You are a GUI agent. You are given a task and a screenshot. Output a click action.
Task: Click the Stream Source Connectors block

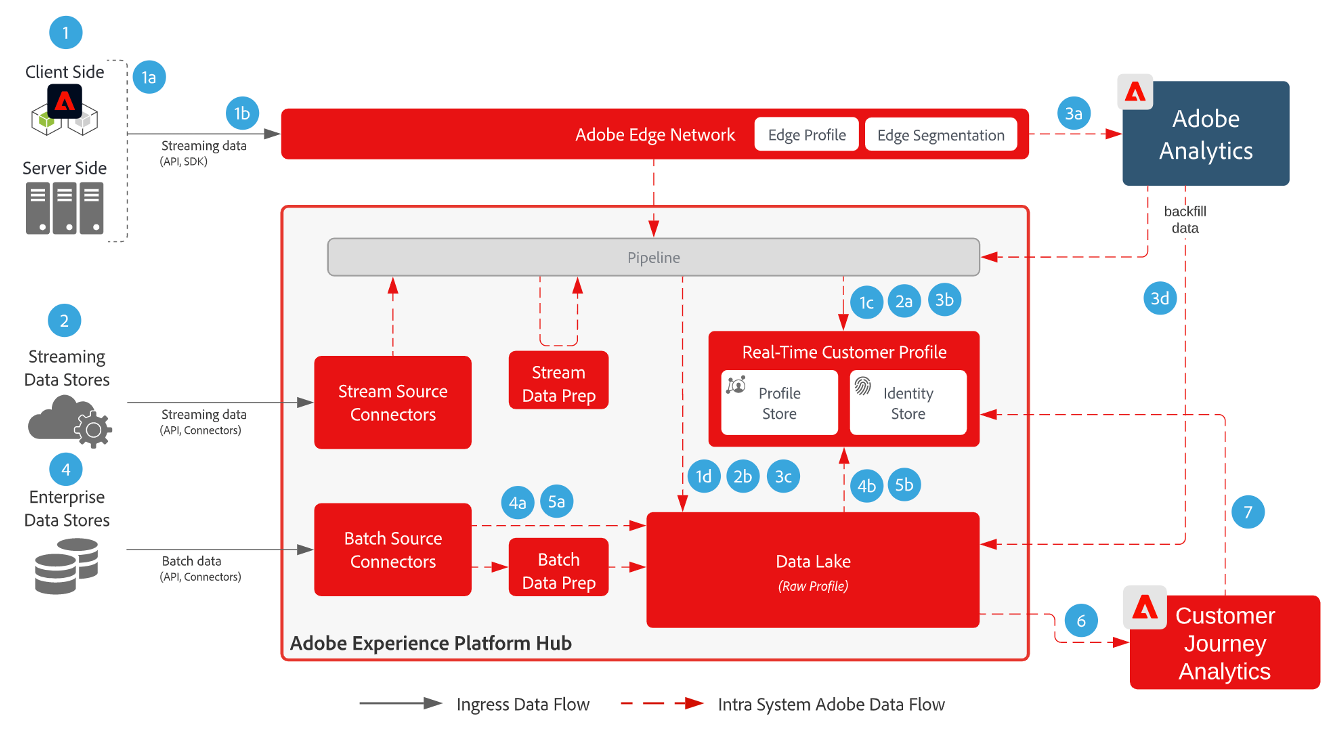pos(393,402)
